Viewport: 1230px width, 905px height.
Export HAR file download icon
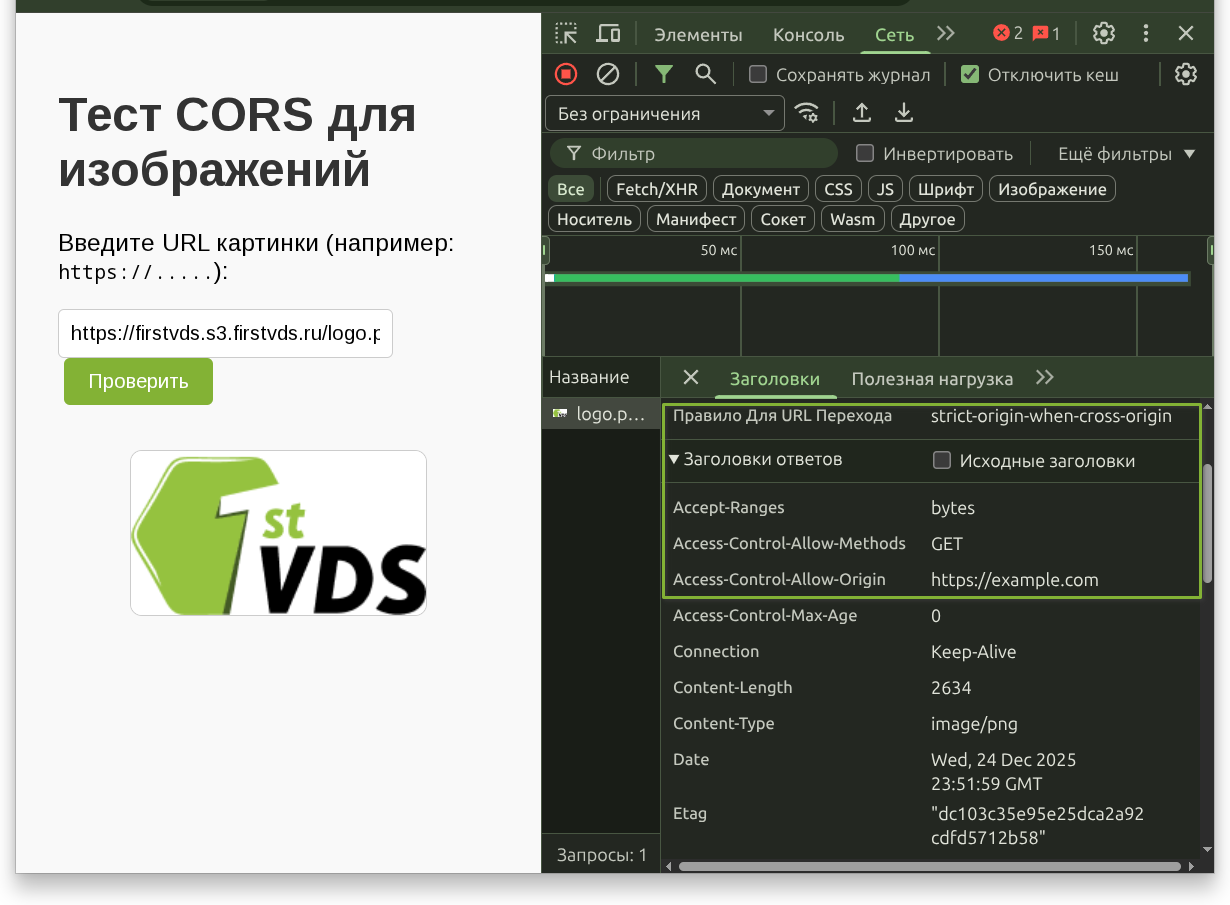click(x=904, y=113)
